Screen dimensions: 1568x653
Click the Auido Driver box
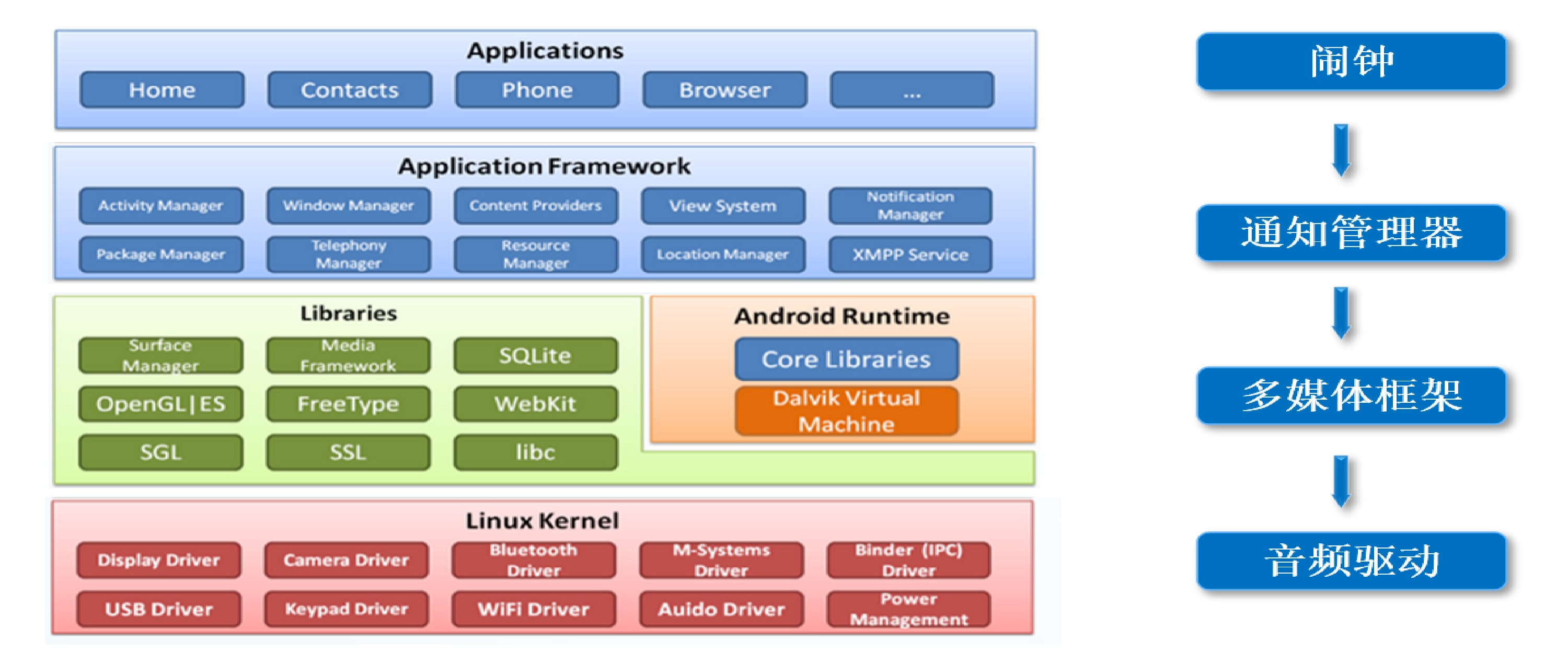coord(721,609)
